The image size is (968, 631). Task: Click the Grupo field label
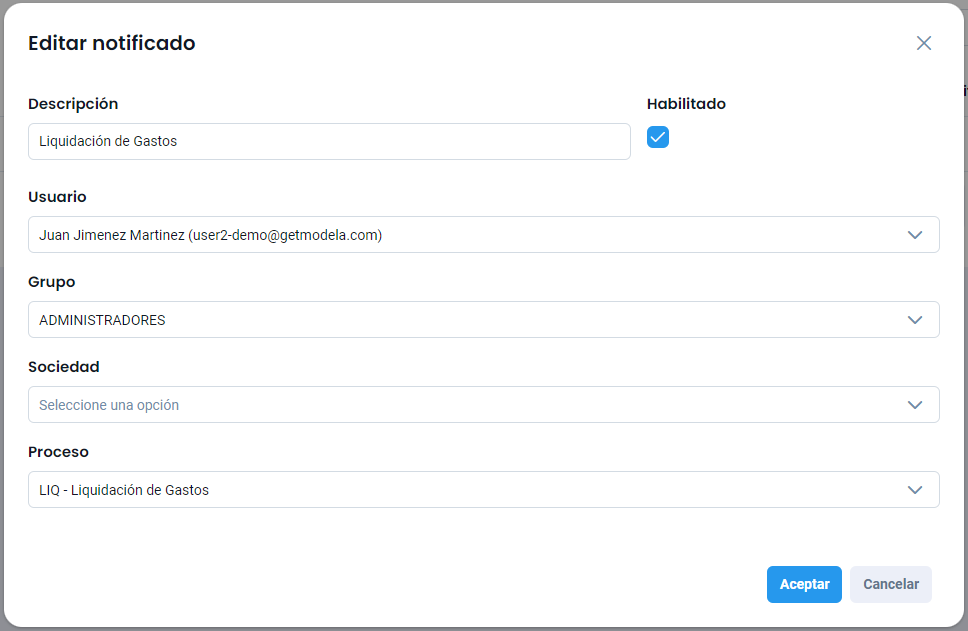click(52, 282)
